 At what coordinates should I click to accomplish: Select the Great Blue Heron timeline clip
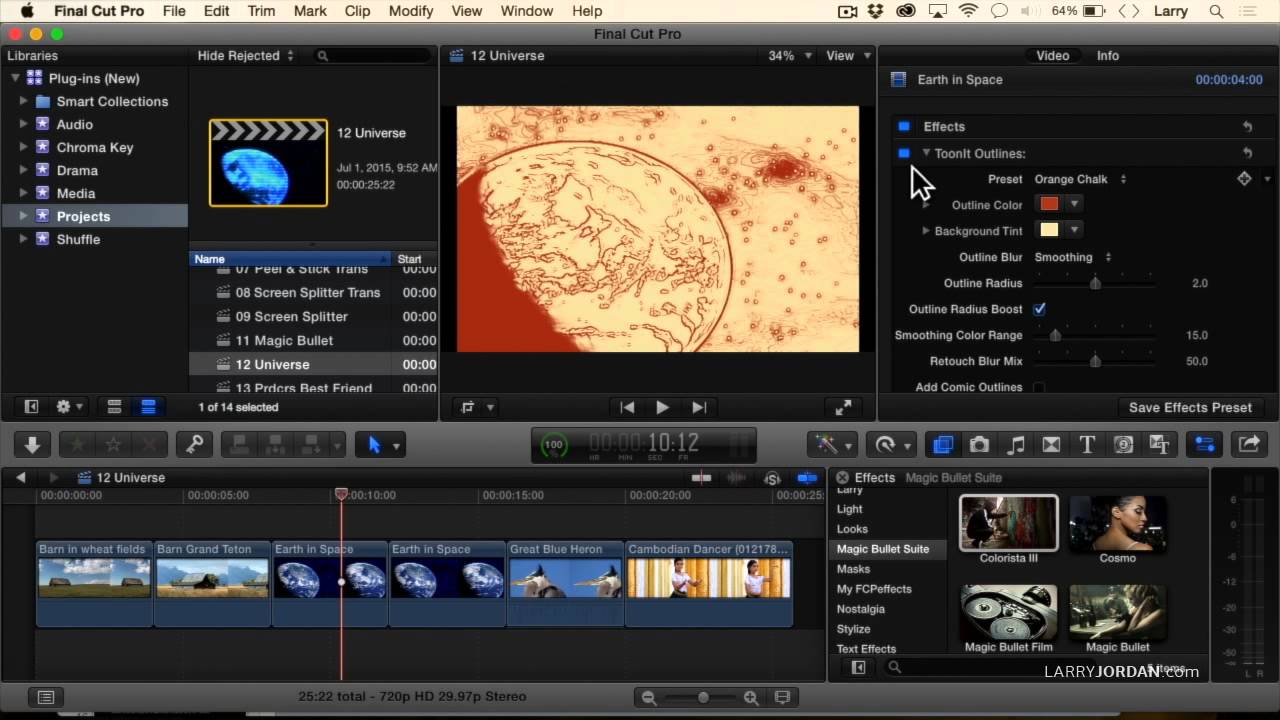565,583
